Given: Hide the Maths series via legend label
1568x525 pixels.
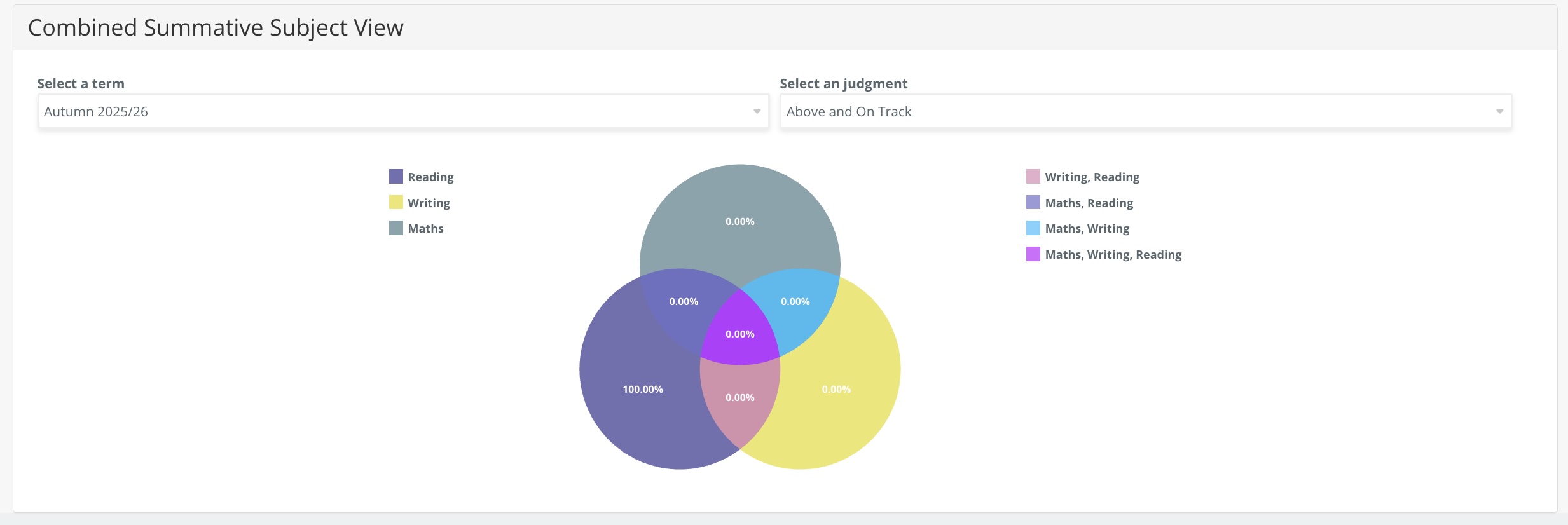Looking at the screenshot, I should [x=425, y=229].
